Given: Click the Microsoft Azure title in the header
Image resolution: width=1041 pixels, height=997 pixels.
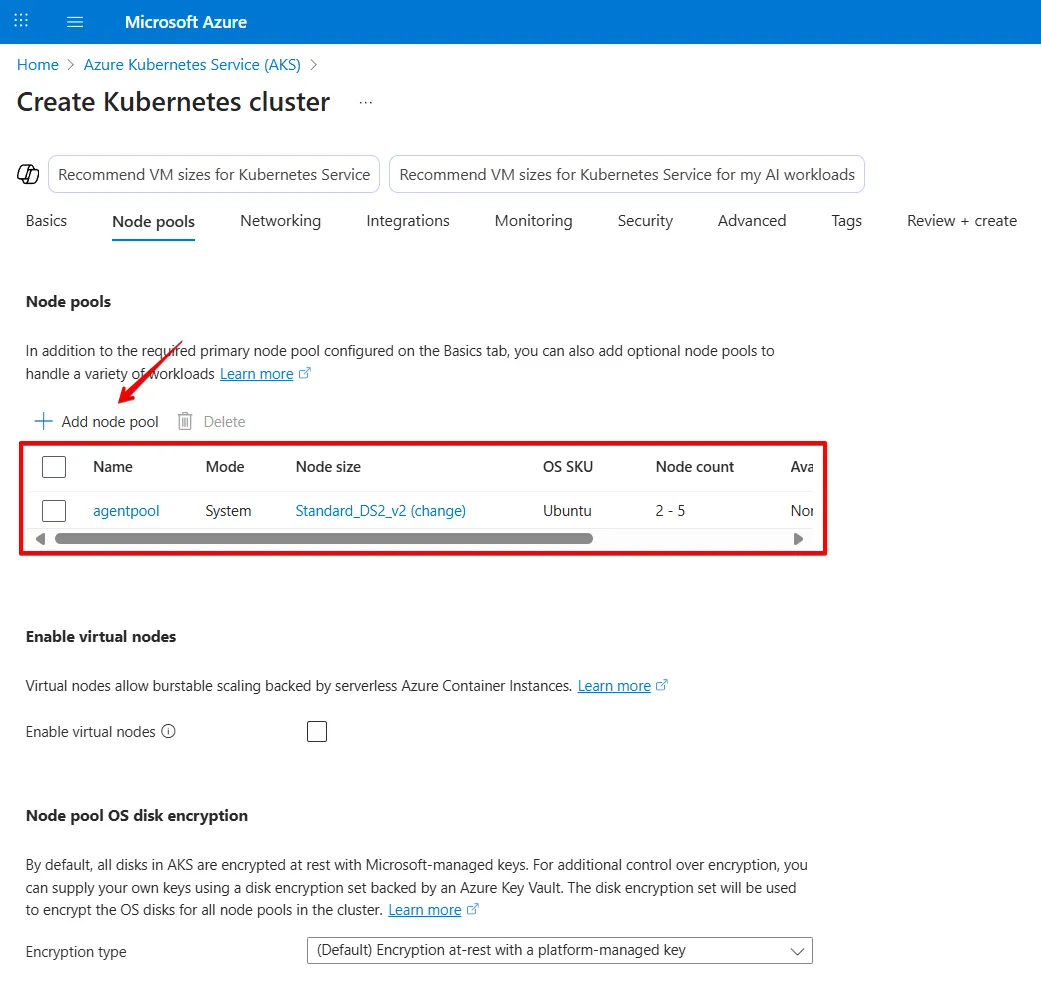Looking at the screenshot, I should pyautogui.click(x=186, y=22).
